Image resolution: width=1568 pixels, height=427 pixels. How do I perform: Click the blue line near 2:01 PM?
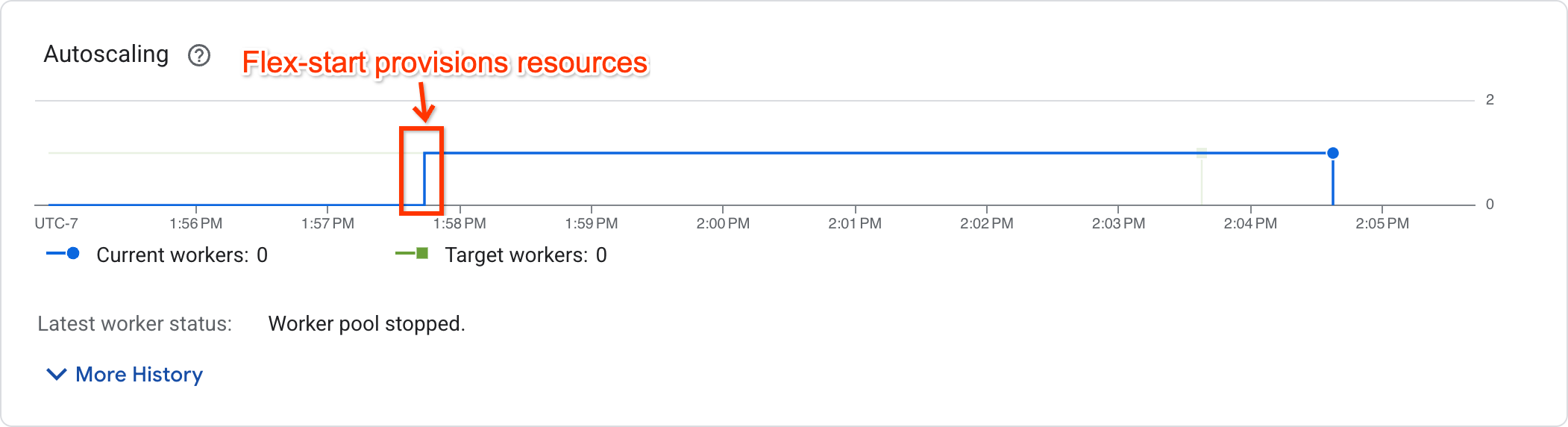click(855, 153)
